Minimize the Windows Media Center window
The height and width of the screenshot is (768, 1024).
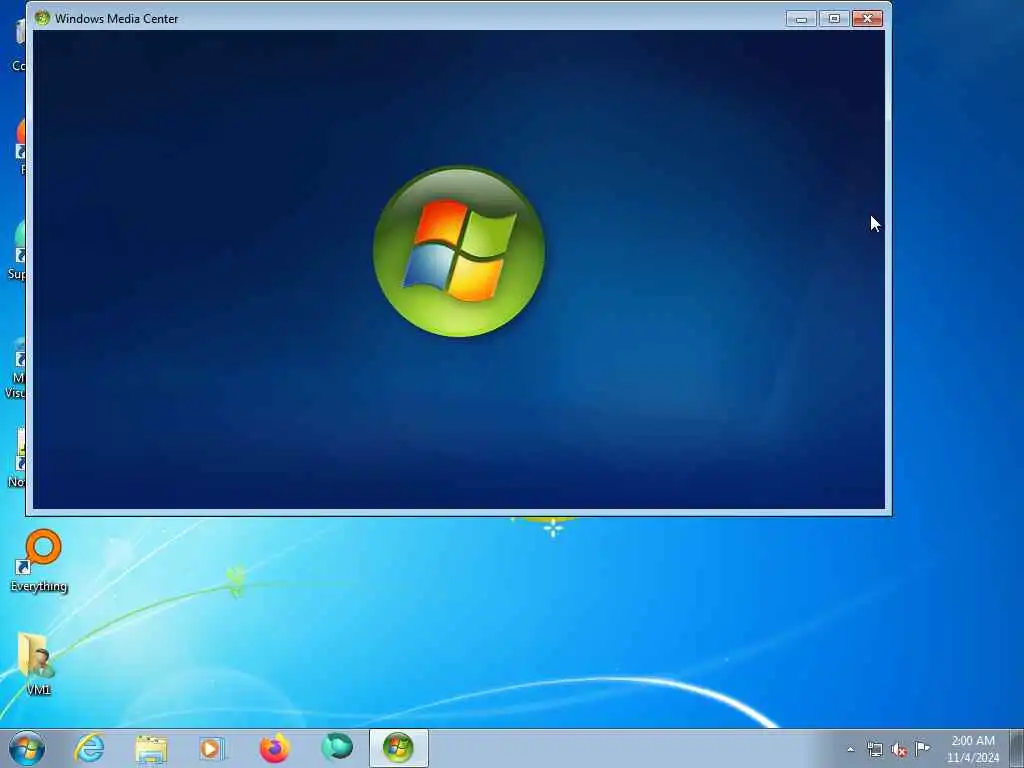[801, 18]
